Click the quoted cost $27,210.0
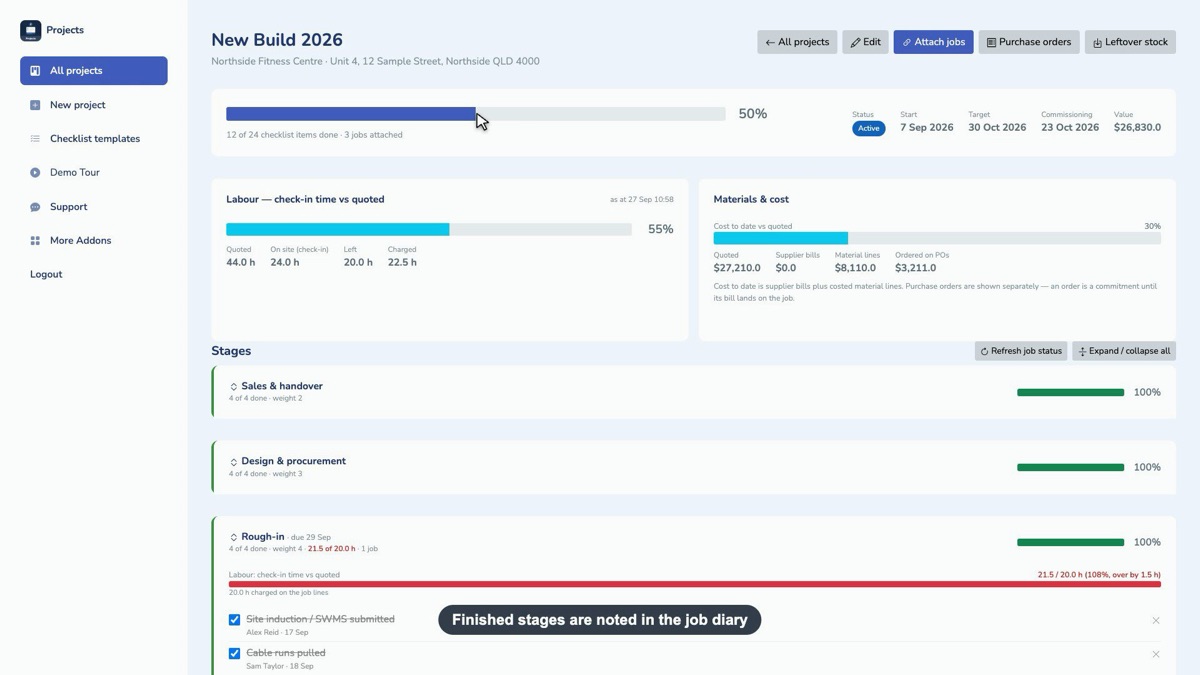The height and width of the screenshot is (675, 1200). tap(737, 268)
